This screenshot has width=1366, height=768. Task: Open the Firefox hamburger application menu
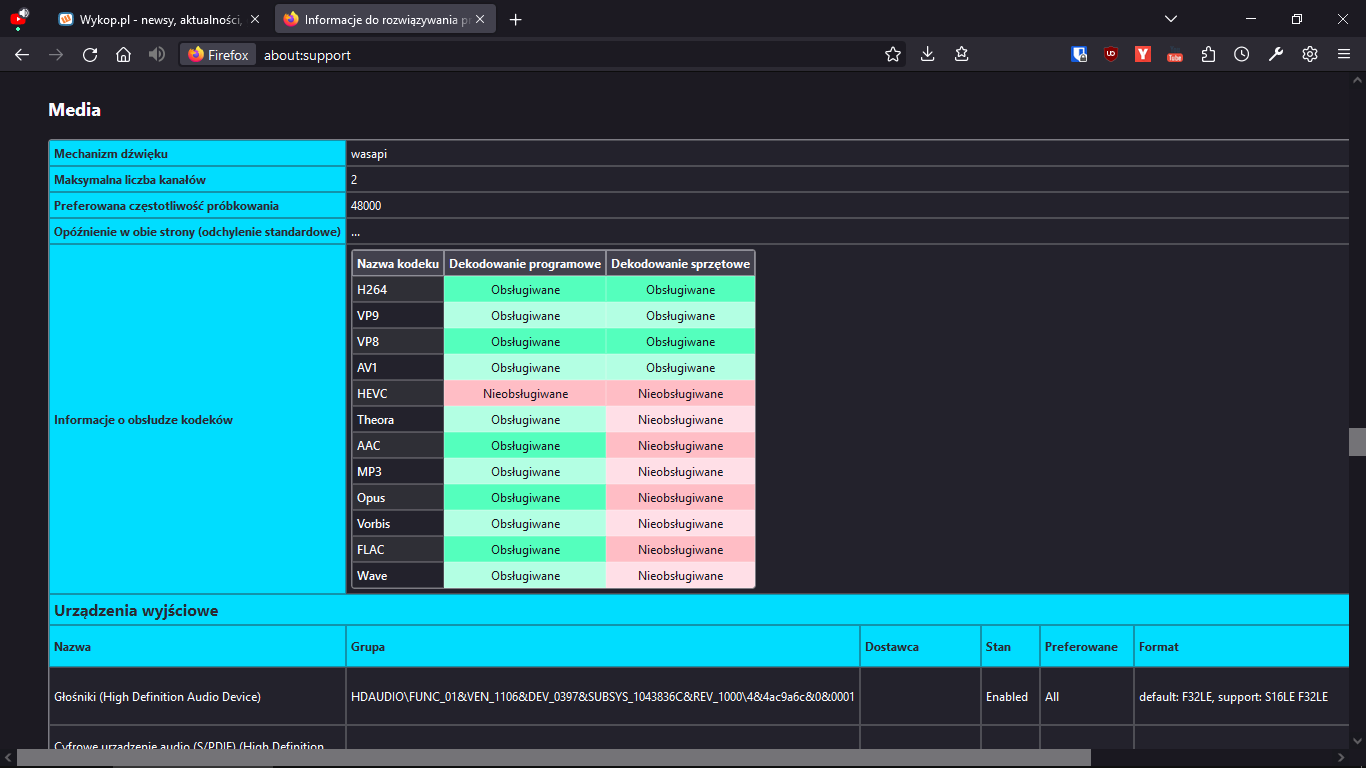[1344, 55]
